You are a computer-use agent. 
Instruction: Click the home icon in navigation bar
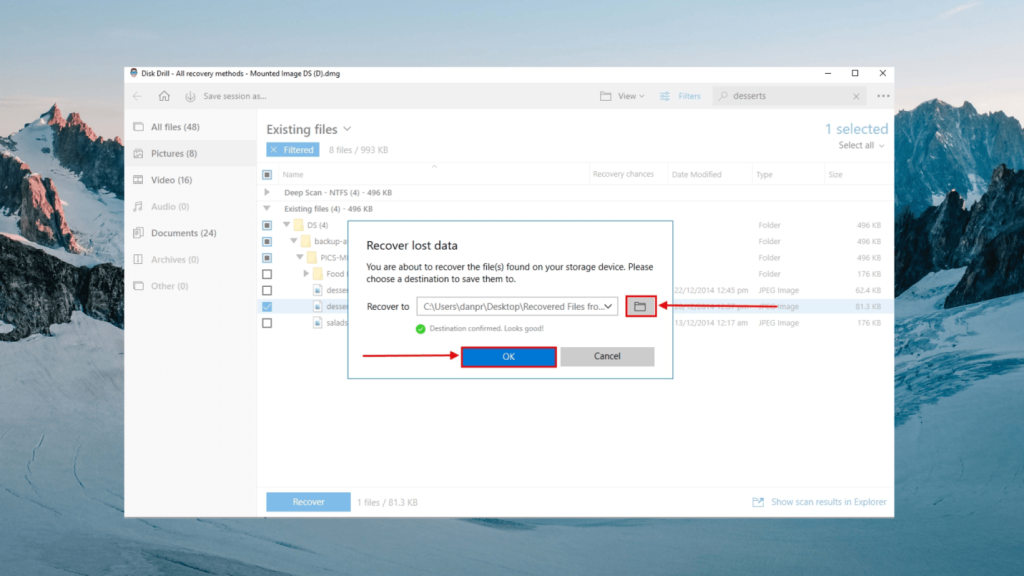(x=163, y=96)
